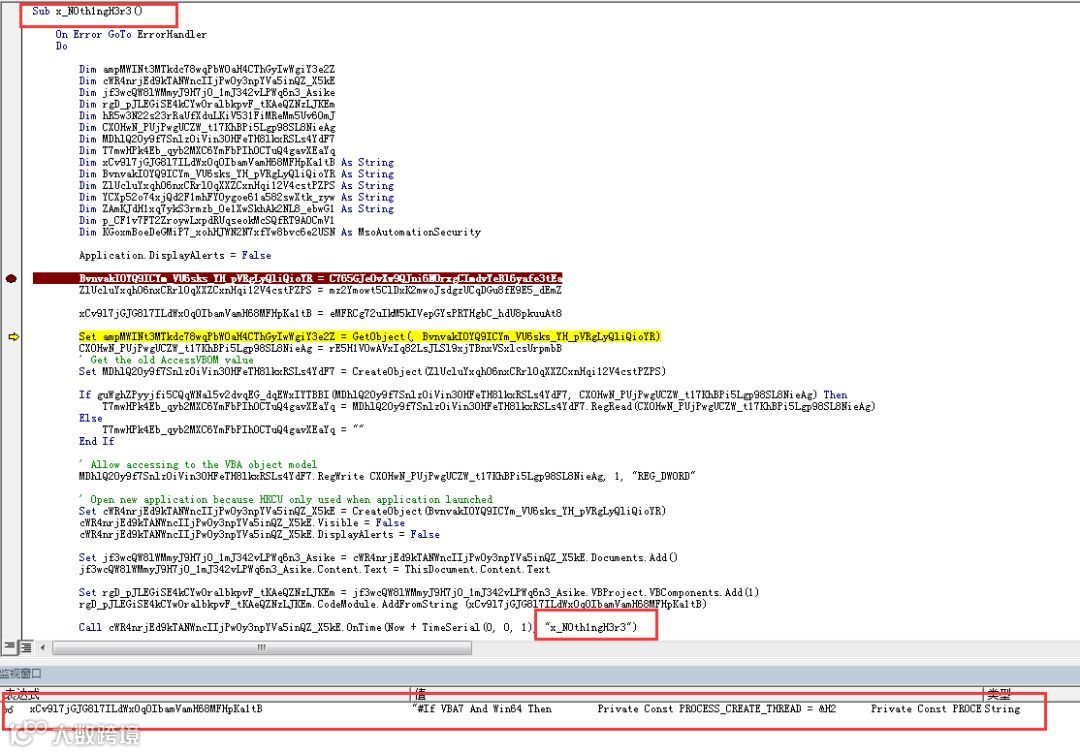
Task: Click the comment 'Get the old AccessVBOM value
Action: 166,360
